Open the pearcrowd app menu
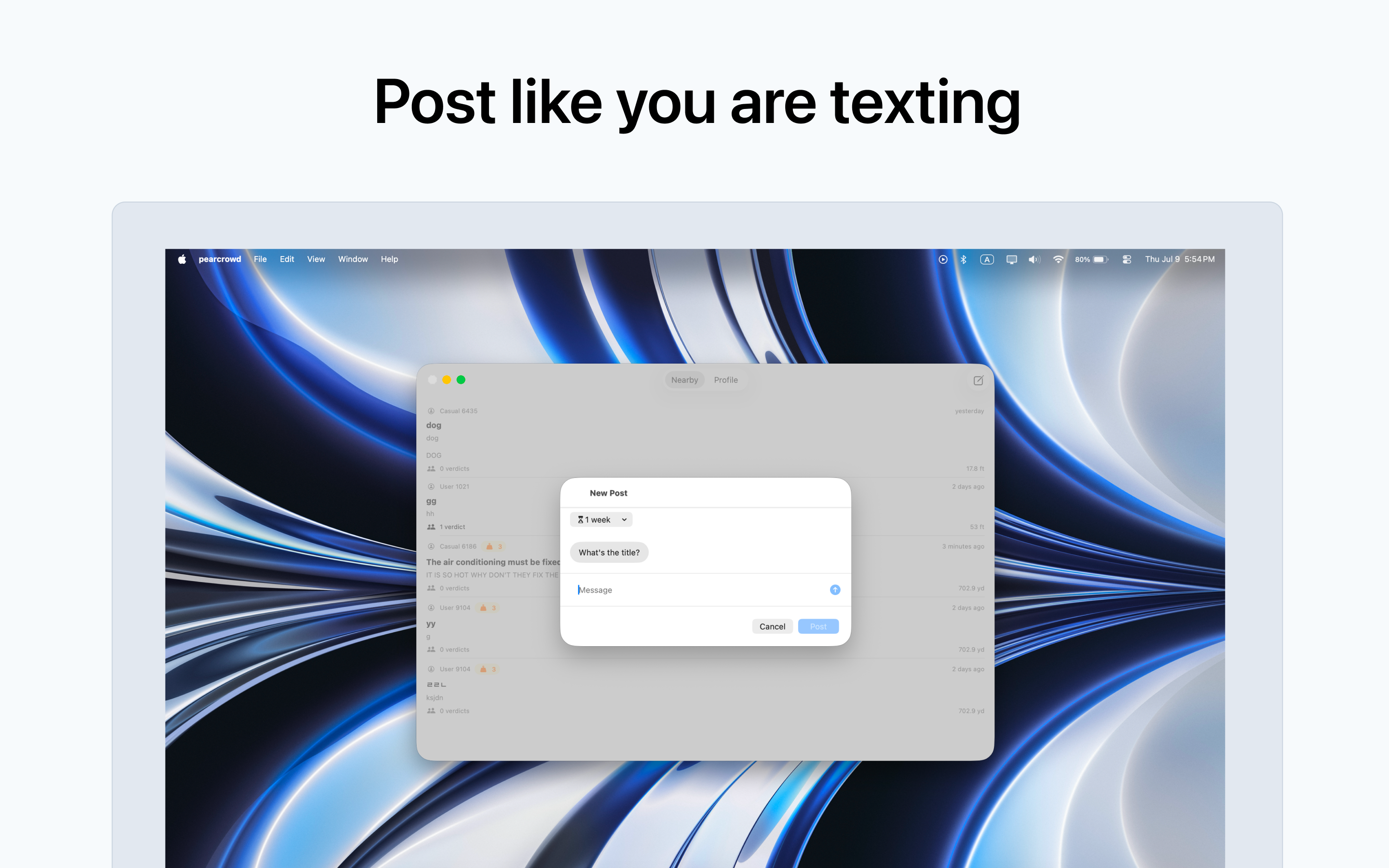Viewport: 1389px width, 868px height. click(219, 259)
